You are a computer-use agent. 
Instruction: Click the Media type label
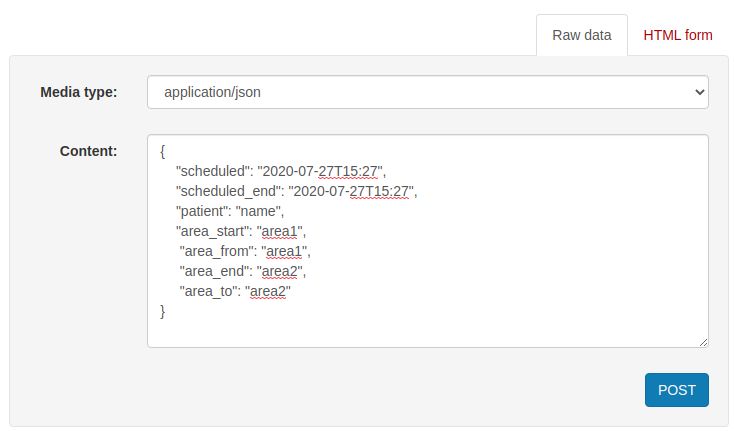pos(79,92)
